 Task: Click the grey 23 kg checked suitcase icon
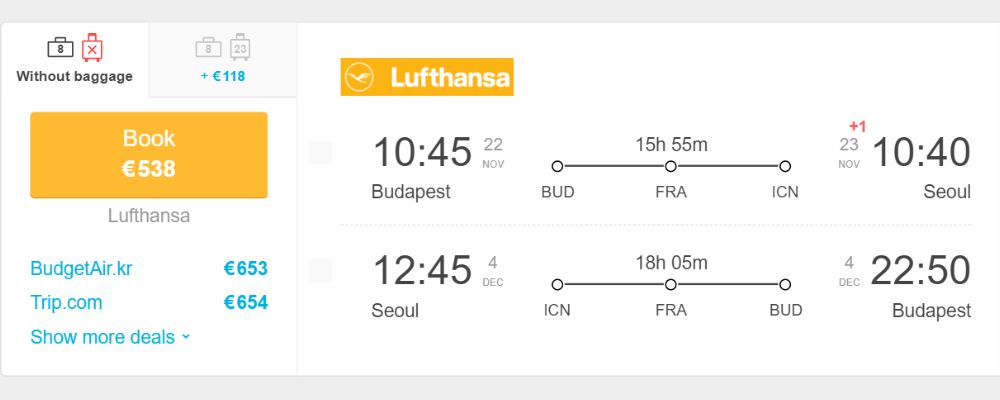(240, 47)
